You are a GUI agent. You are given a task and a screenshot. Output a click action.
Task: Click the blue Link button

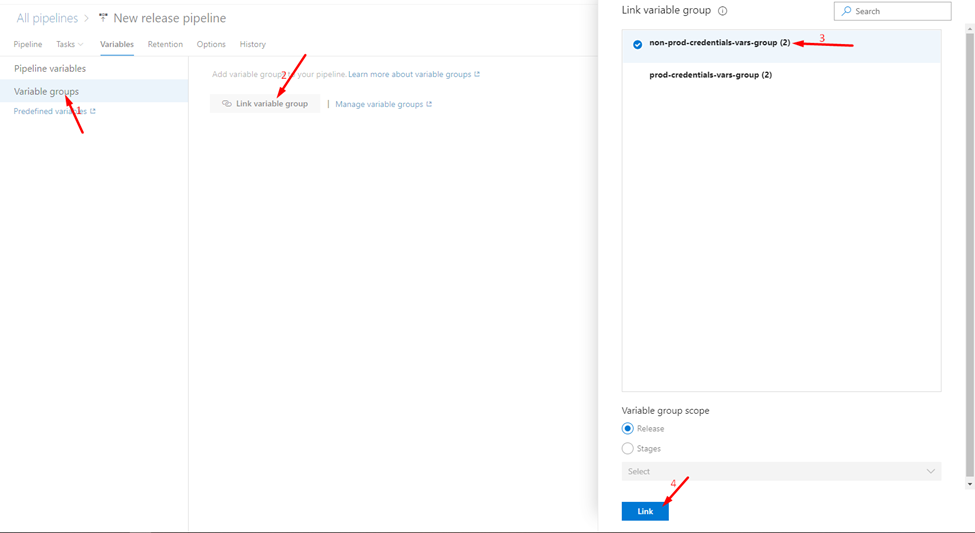(645, 511)
